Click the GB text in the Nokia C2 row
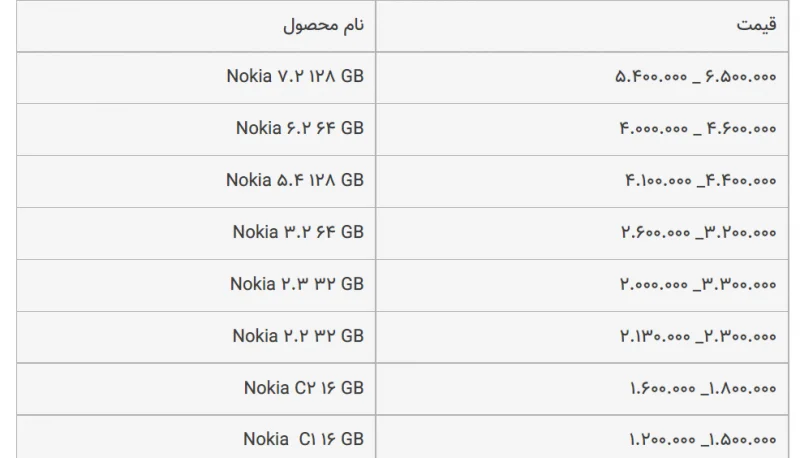 pyautogui.click(x=352, y=388)
